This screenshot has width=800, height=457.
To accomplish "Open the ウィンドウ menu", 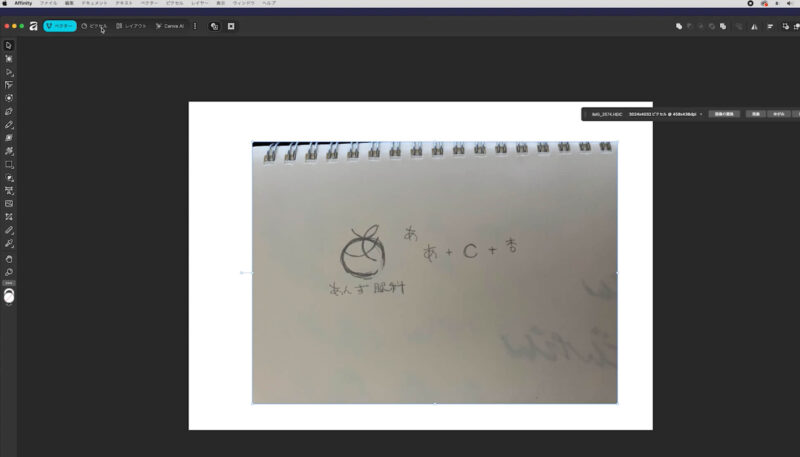I will [243, 3].
